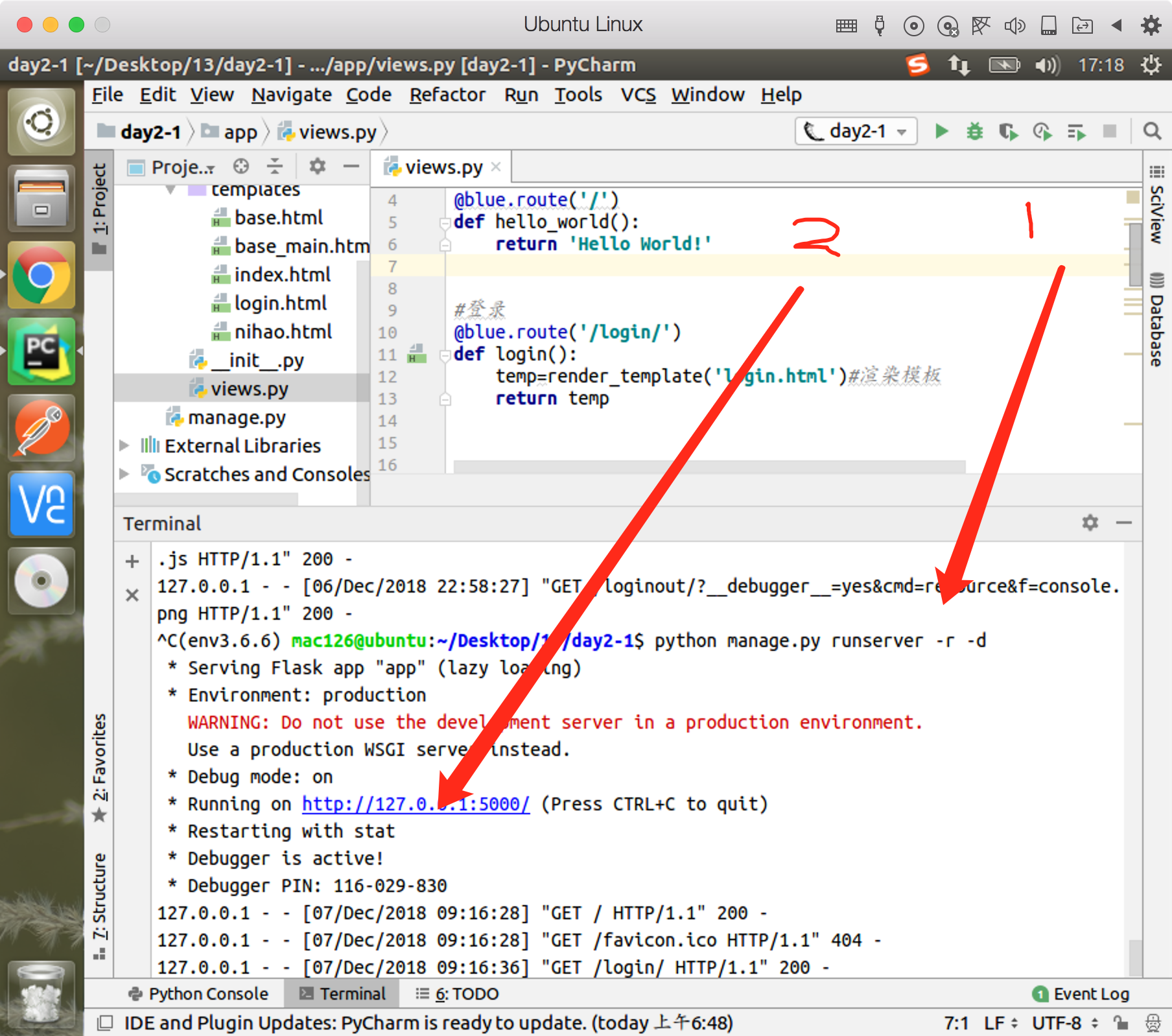Click the app breadcrumb in navigation bar

point(229,132)
